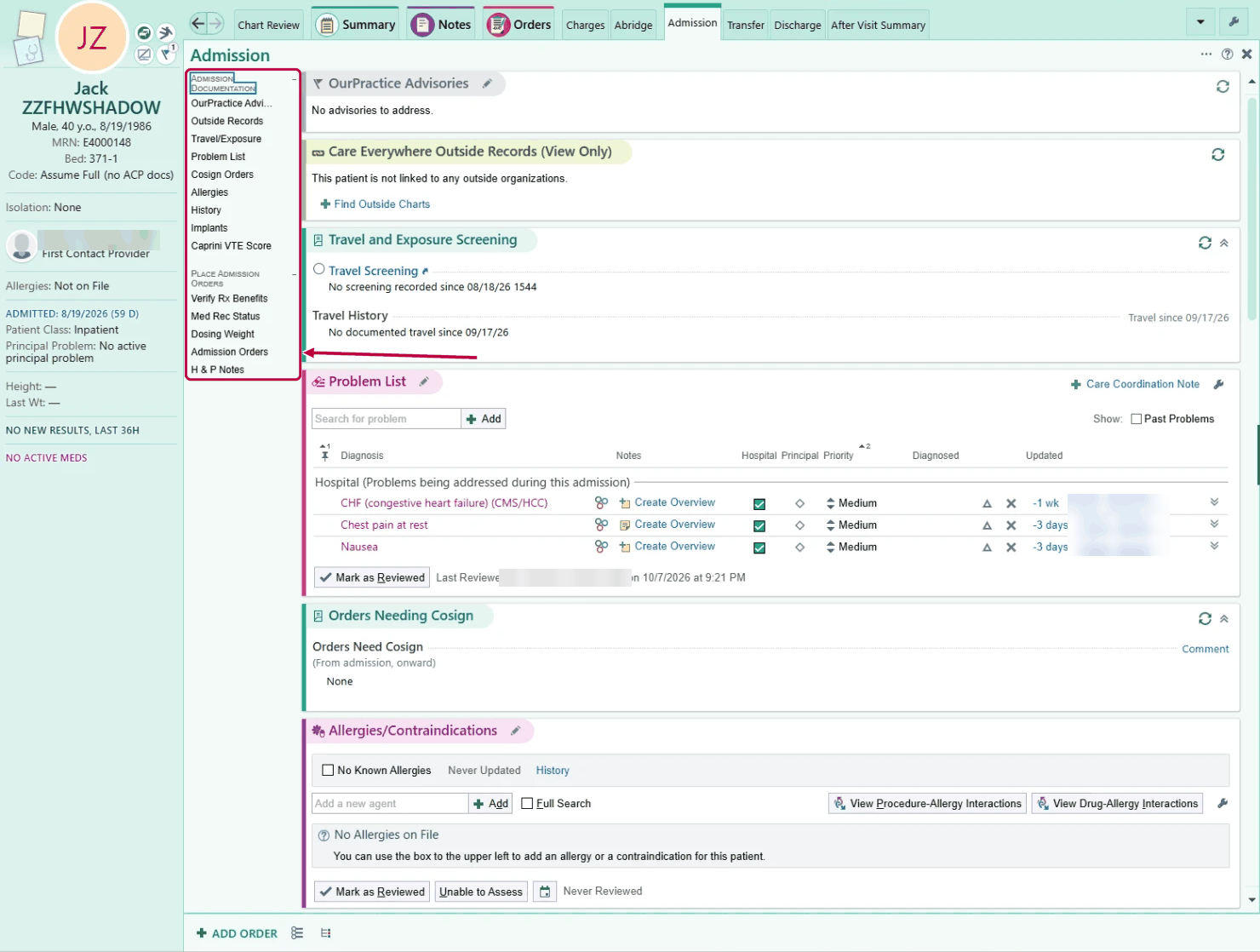Click View Drug-Allergy Interactions button
The height and width of the screenshot is (952, 1260).
tap(1117, 803)
